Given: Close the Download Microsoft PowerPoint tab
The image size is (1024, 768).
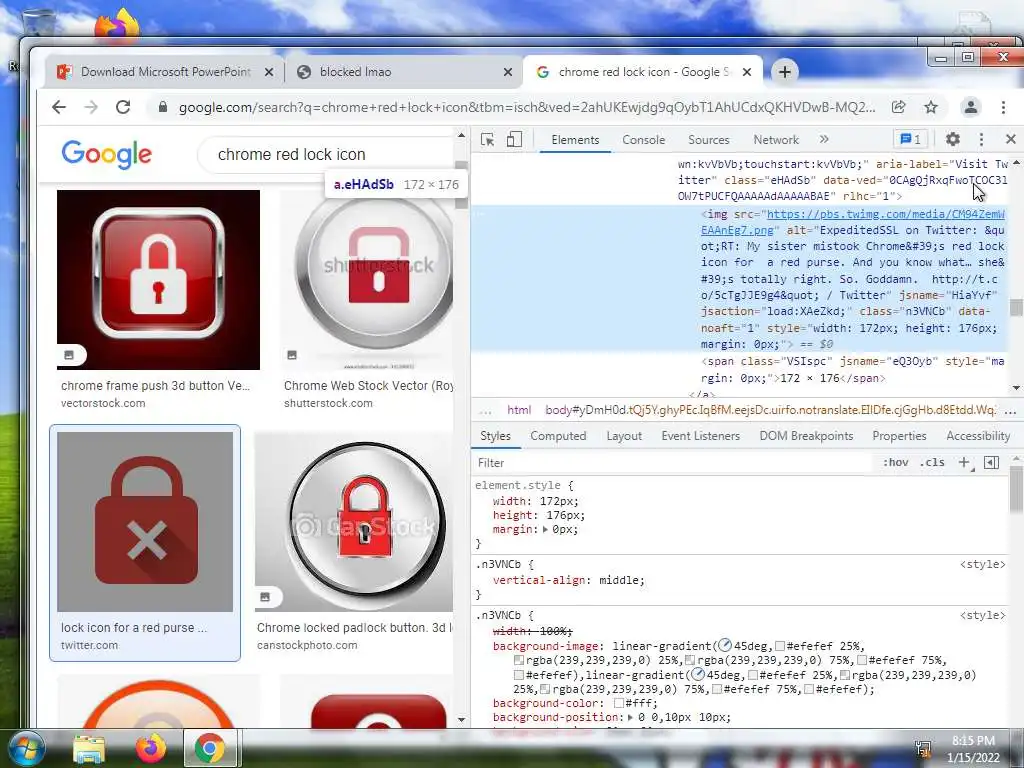Looking at the screenshot, I should (x=268, y=72).
